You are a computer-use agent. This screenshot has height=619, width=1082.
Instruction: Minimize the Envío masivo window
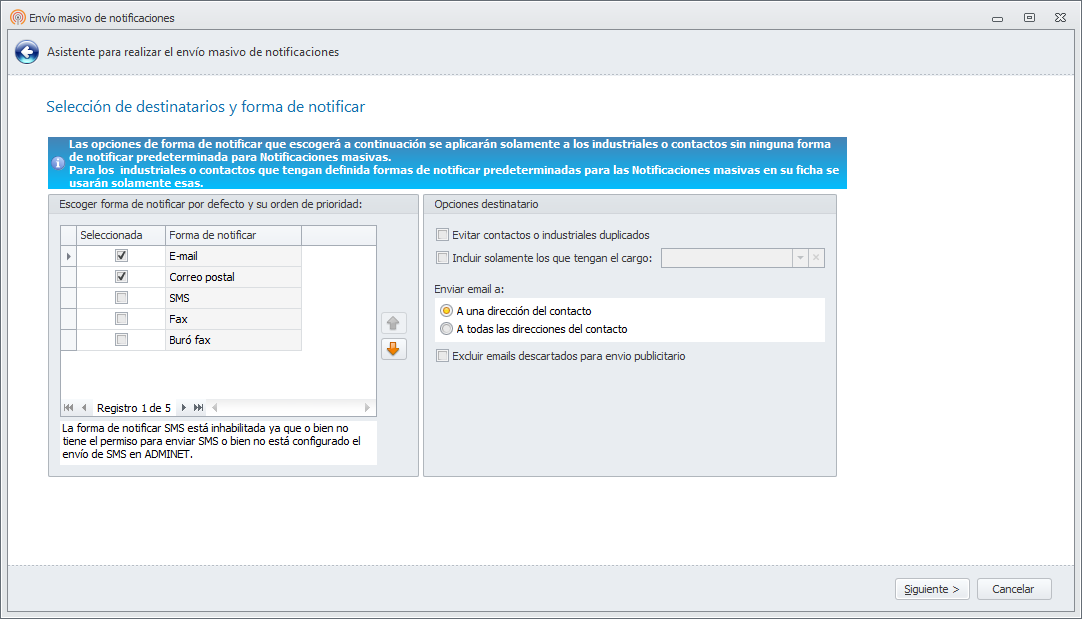[997, 19]
